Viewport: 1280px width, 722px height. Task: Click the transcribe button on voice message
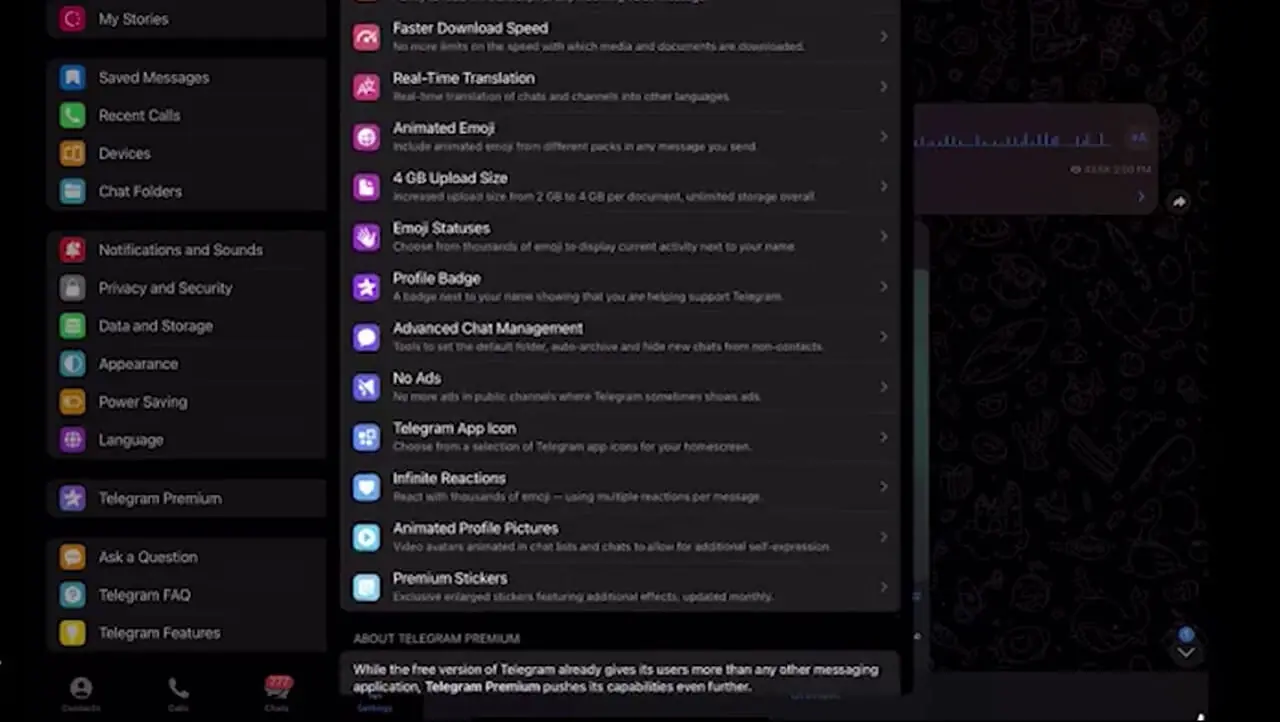1138,138
